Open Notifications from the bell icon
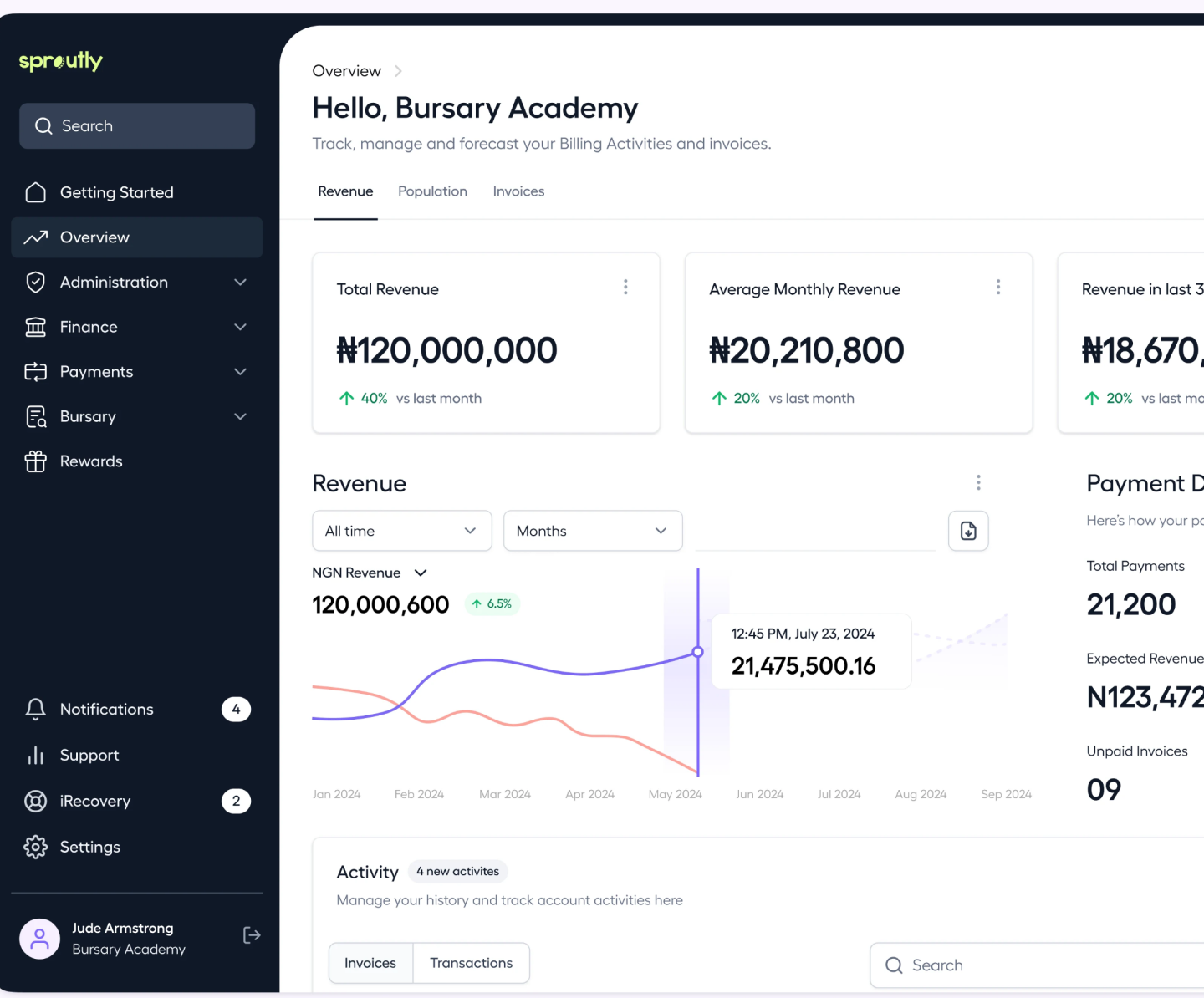1204x998 pixels. pyautogui.click(x=35, y=710)
